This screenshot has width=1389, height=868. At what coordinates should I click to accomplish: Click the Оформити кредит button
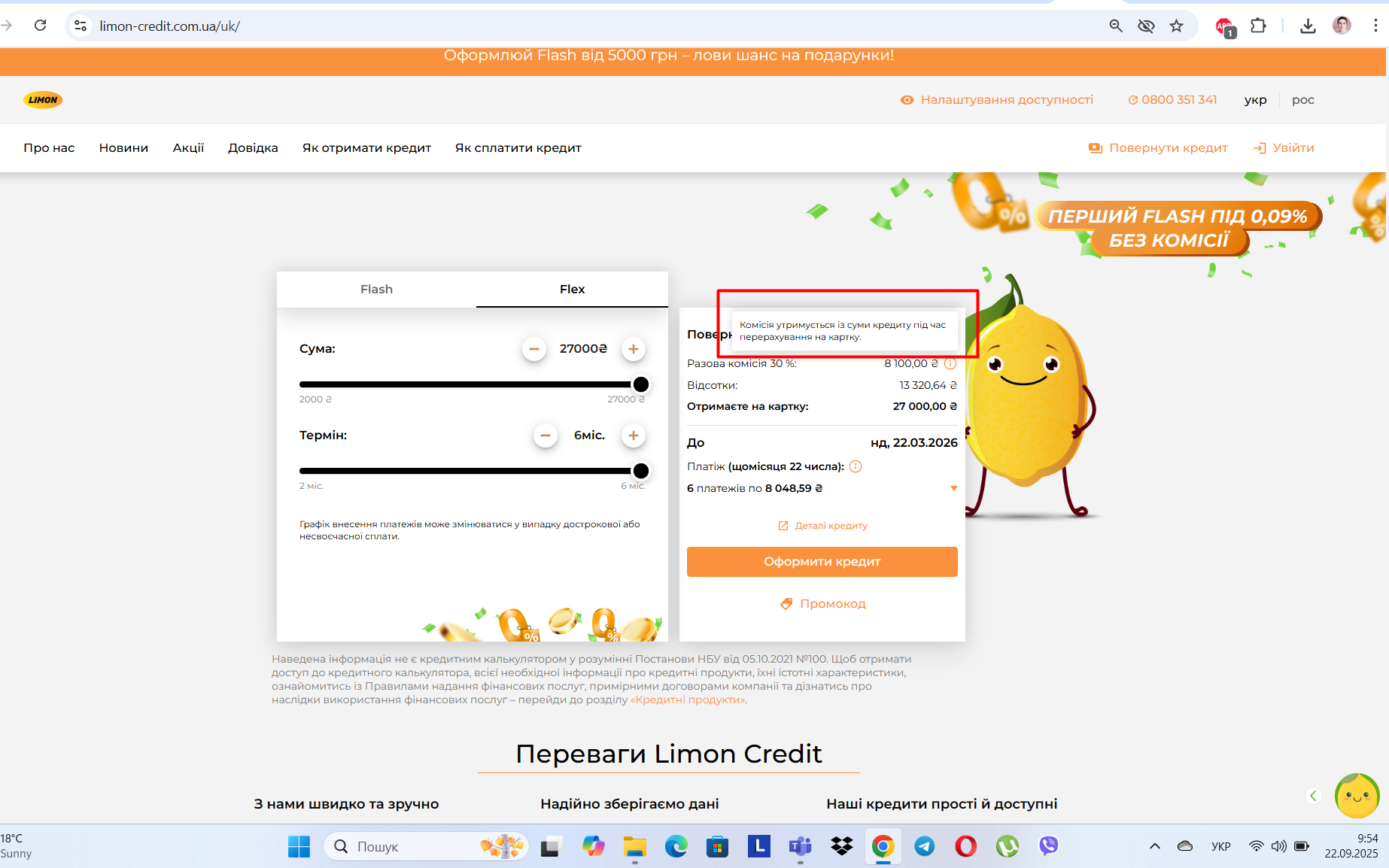pos(822,562)
